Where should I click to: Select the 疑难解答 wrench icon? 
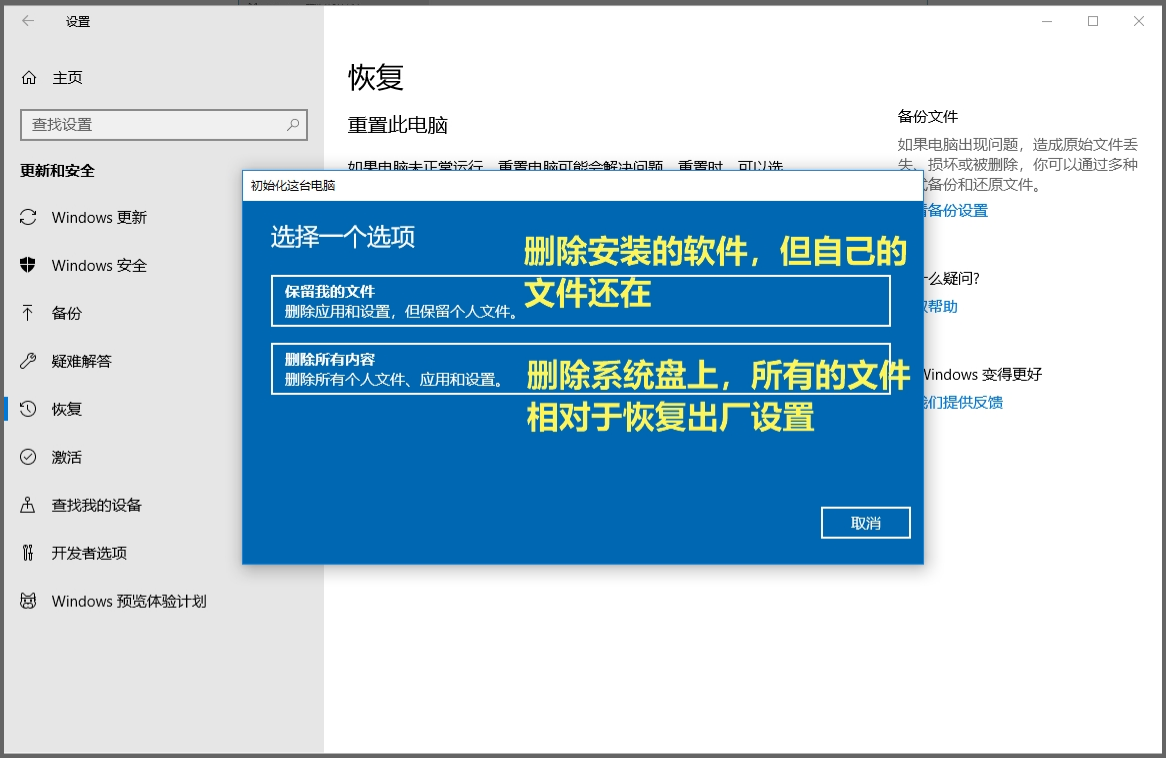pyautogui.click(x=27, y=361)
